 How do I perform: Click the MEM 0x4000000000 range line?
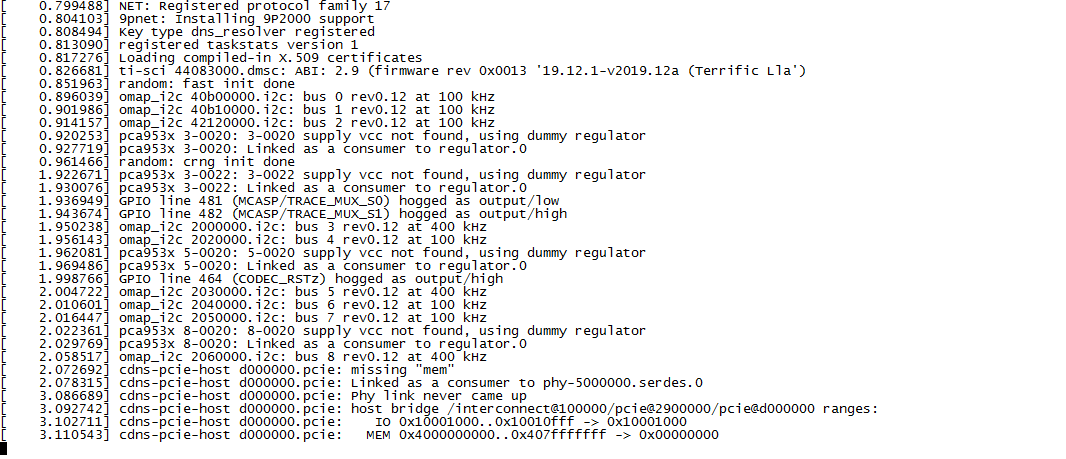click(360, 435)
